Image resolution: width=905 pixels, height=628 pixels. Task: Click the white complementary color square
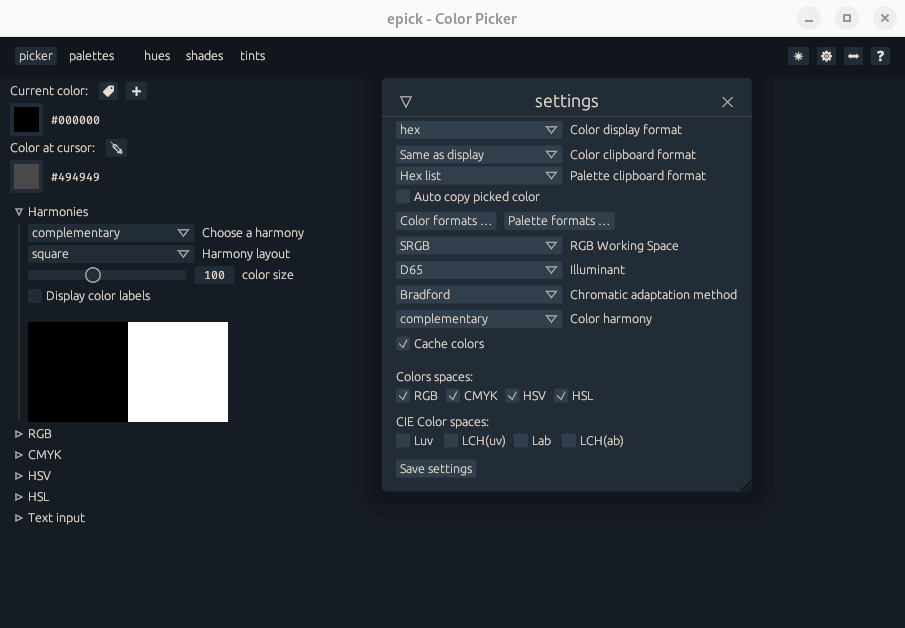(x=178, y=372)
